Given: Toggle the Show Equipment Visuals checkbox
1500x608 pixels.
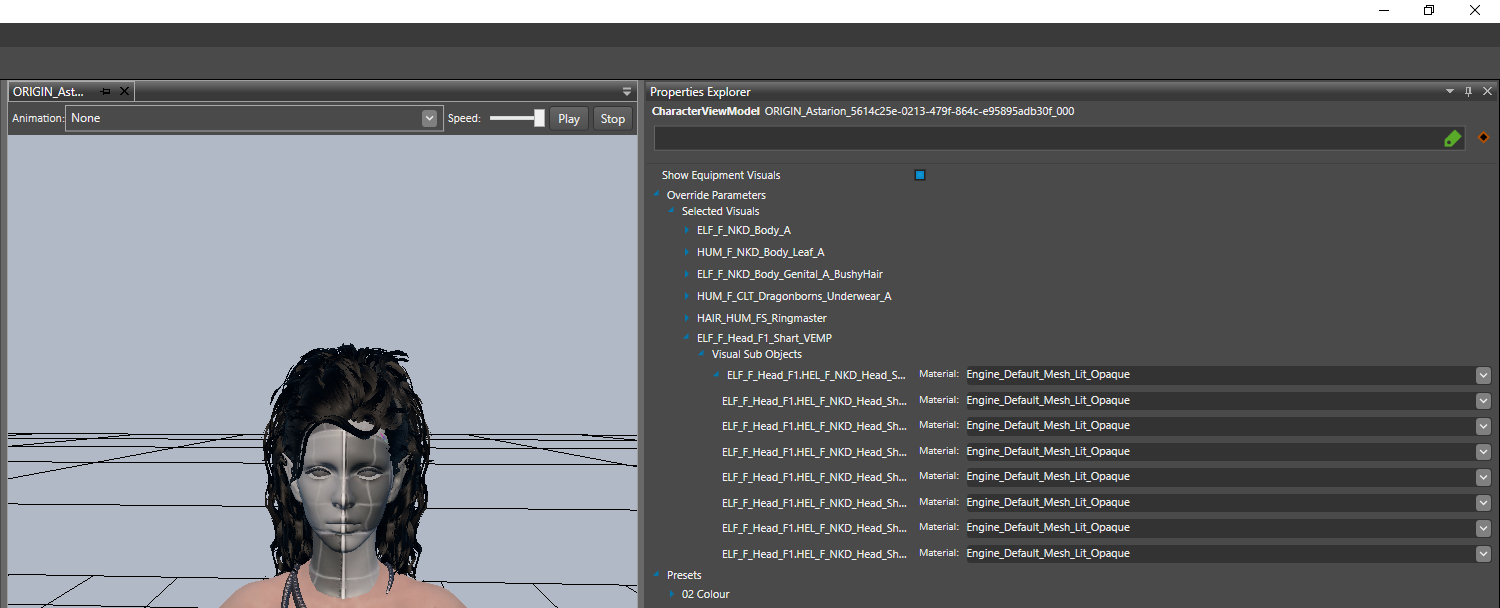Looking at the screenshot, I should point(920,175).
